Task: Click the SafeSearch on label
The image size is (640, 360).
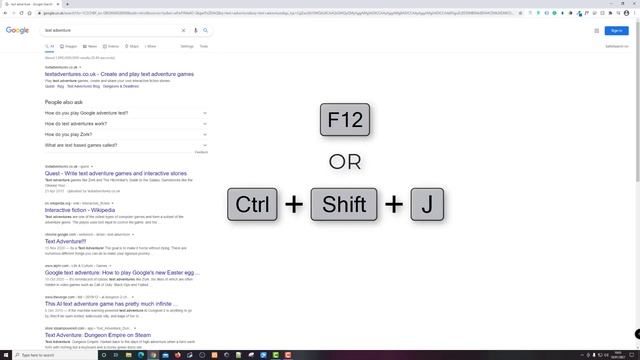Action: 617,47
